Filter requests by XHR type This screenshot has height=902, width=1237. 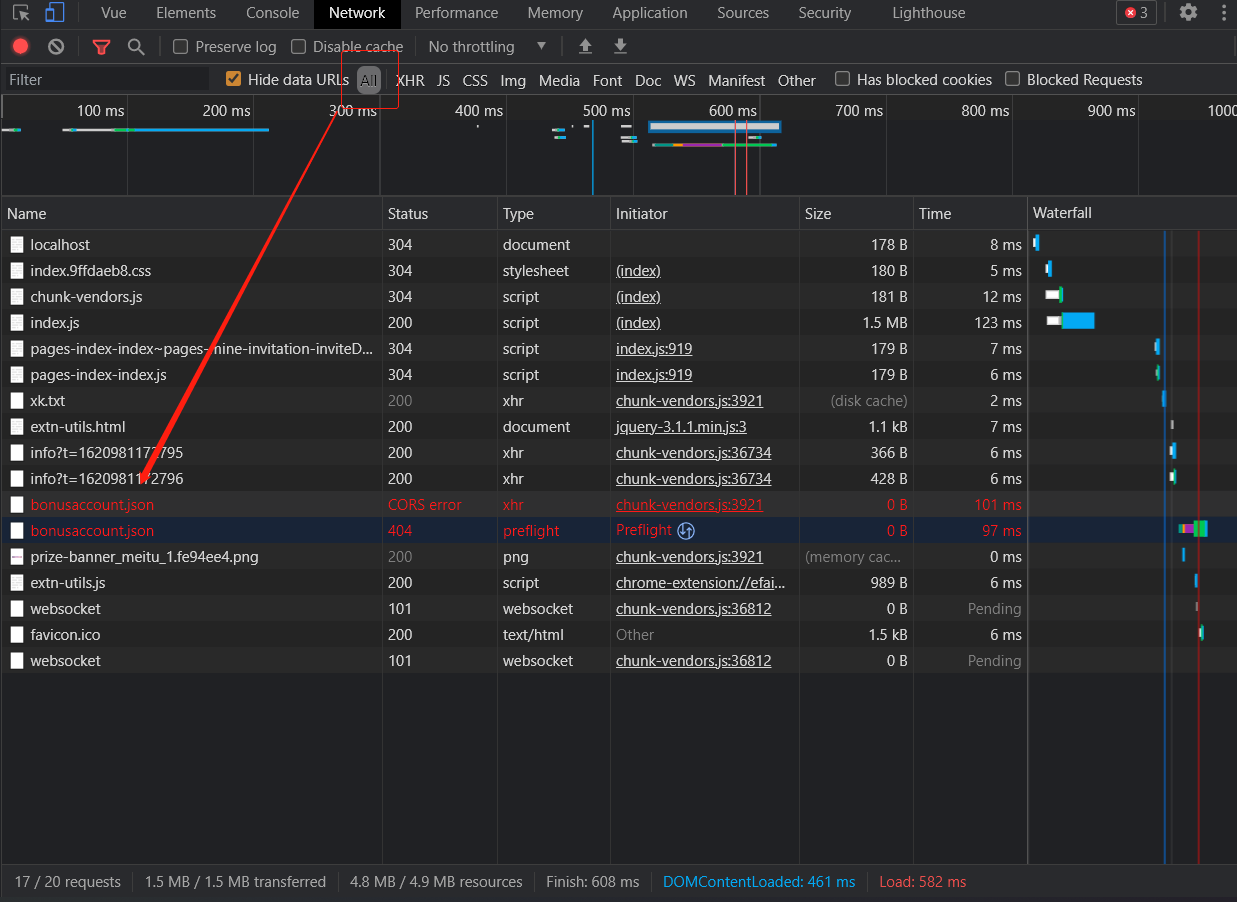[410, 80]
